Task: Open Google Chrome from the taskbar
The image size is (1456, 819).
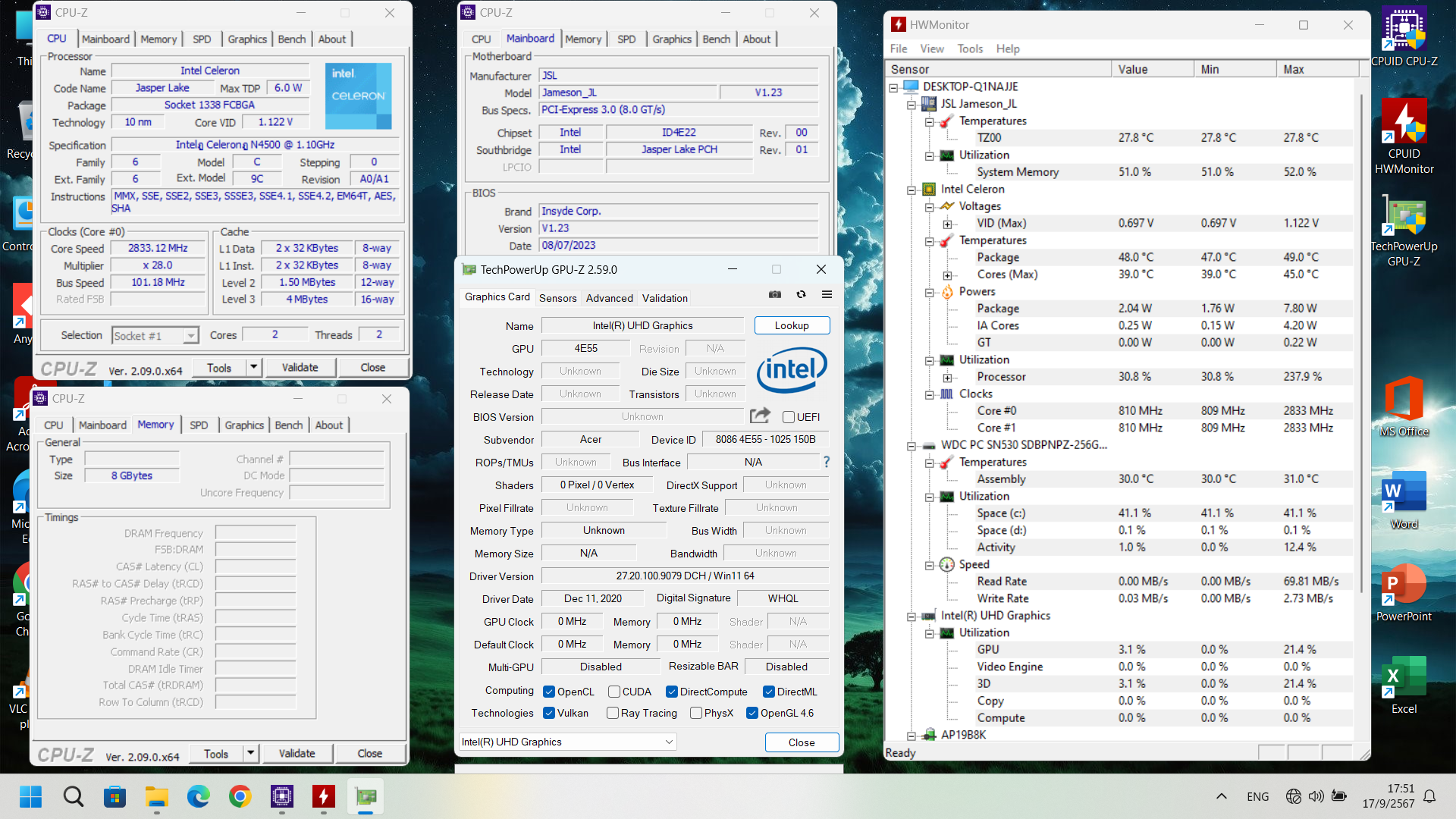Action: [x=240, y=796]
